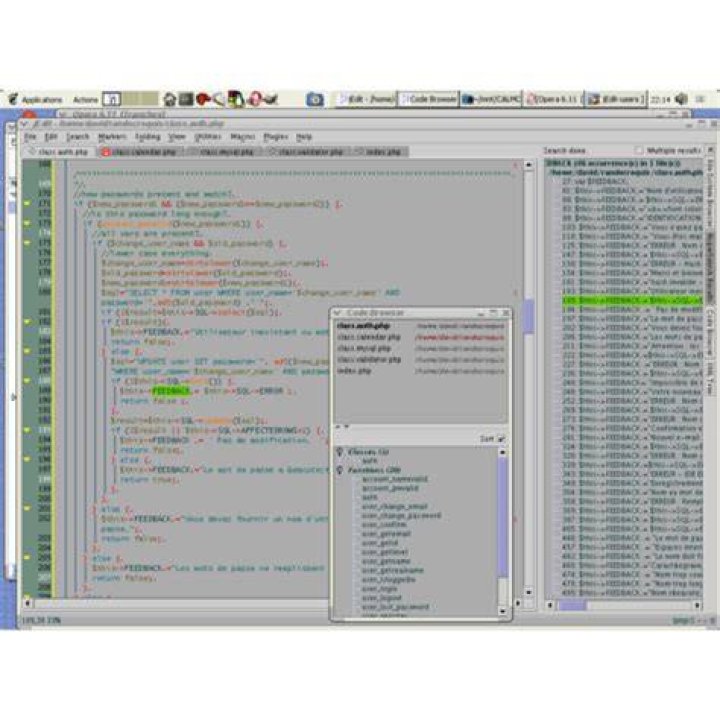This screenshot has height=720, width=720.
Task: Click the green highlighted search result line
Action: (632, 300)
